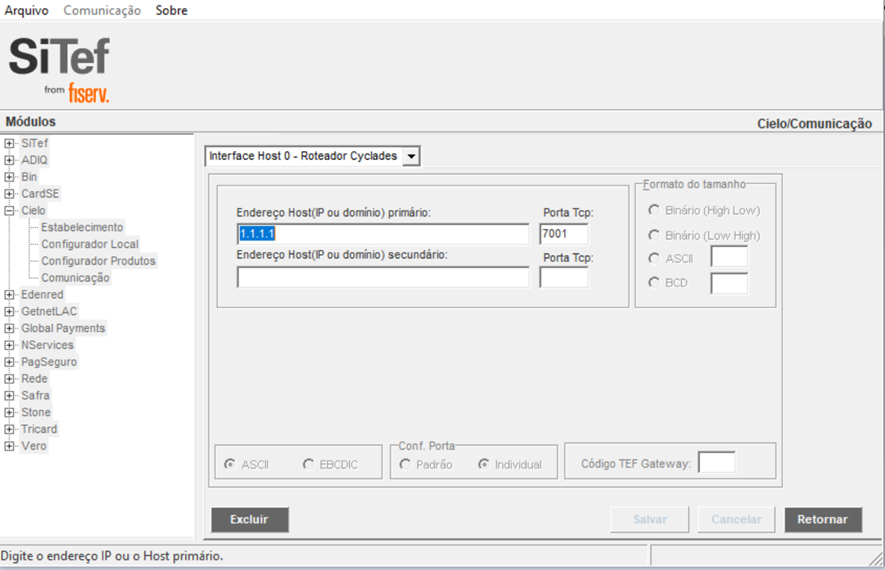885x570 pixels.
Task: Expand the Global Payments module node
Action: [x=9, y=328]
